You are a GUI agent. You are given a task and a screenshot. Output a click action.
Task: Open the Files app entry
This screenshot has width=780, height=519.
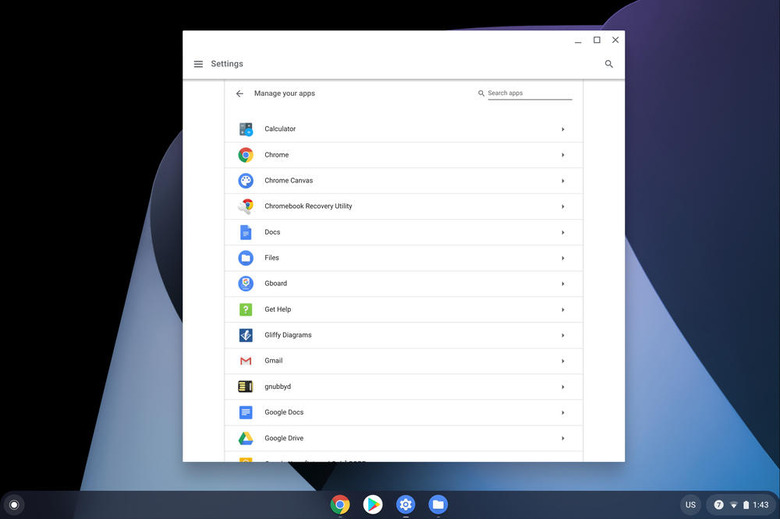[272, 258]
